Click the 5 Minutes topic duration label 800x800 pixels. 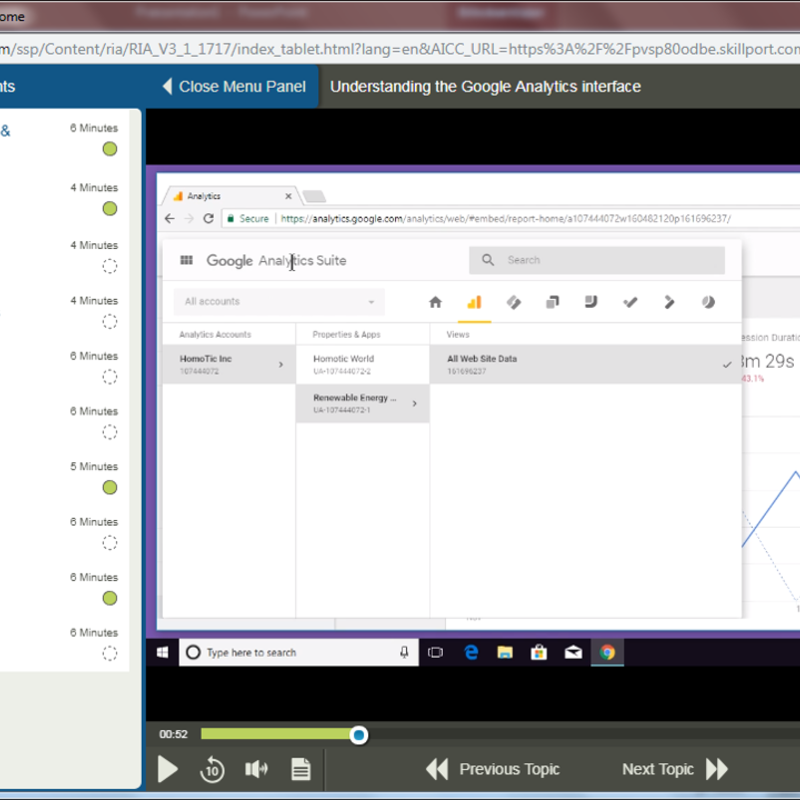(x=94, y=466)
